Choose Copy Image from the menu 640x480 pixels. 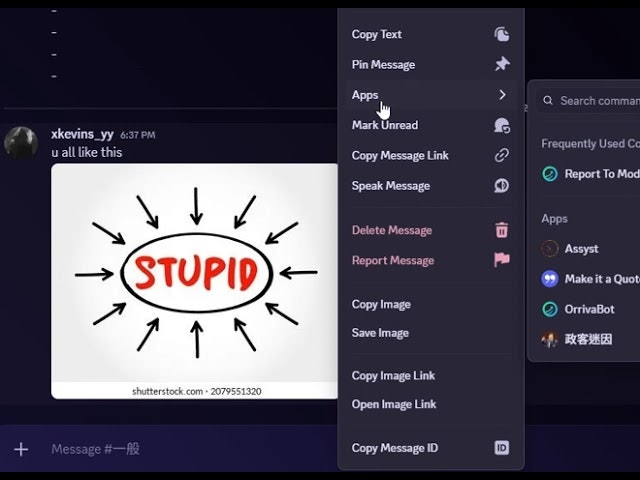point(431,304)
